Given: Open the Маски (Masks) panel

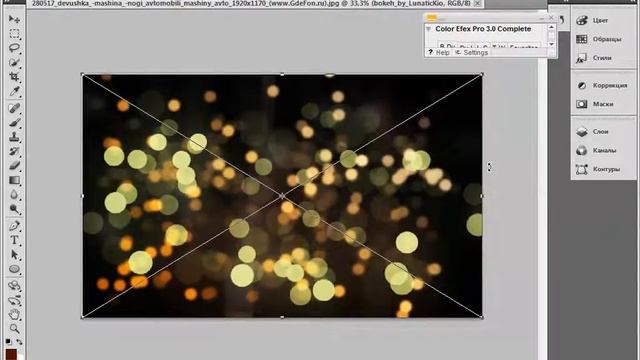Looking at the screenshot, I should pos(602,104).
